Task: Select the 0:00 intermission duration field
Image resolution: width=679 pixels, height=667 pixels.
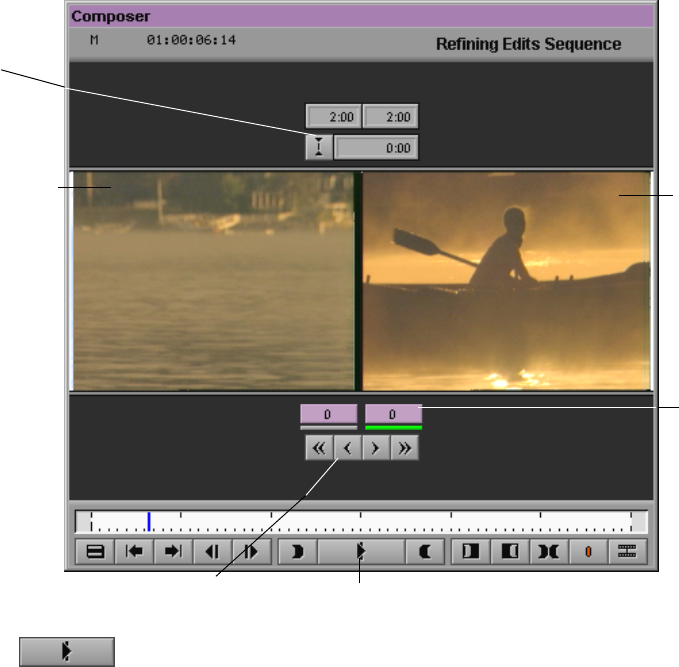Action: pos(376,148)
